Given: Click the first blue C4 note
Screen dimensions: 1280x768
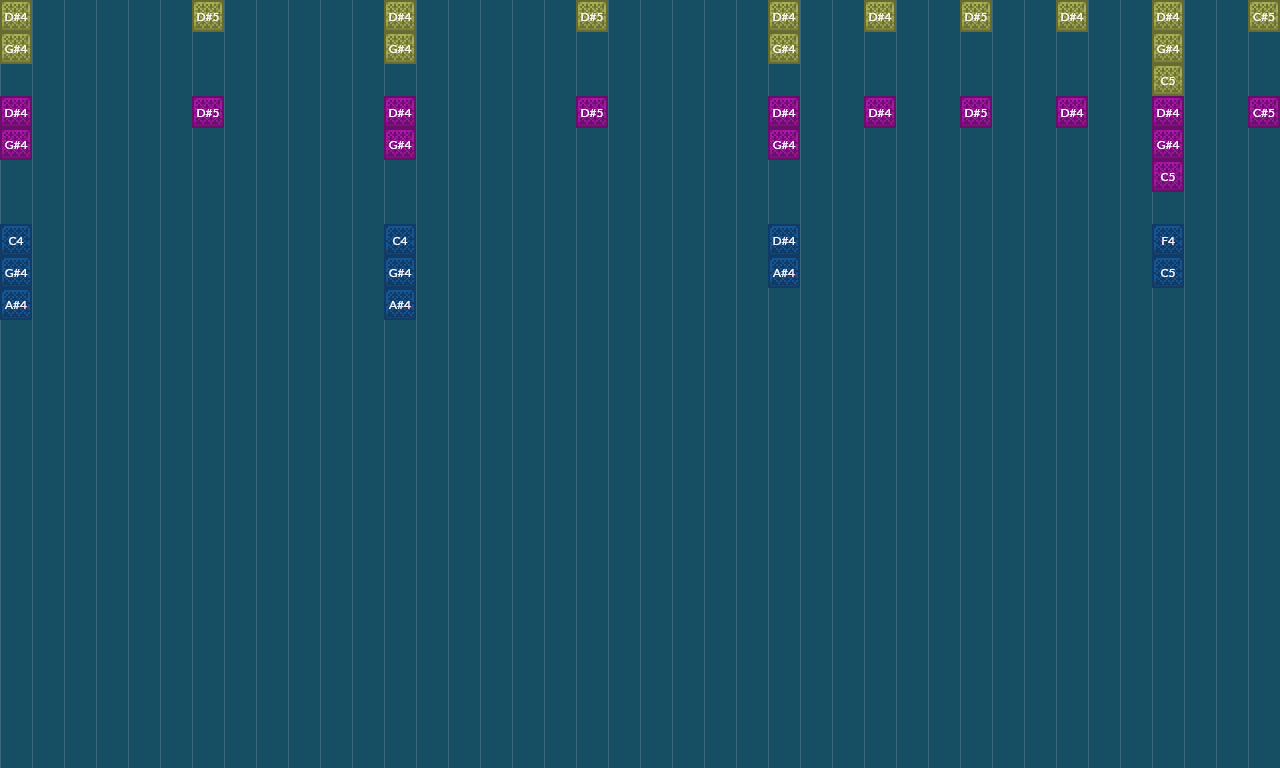Looking at the screenshot, I should pos(16,240).
